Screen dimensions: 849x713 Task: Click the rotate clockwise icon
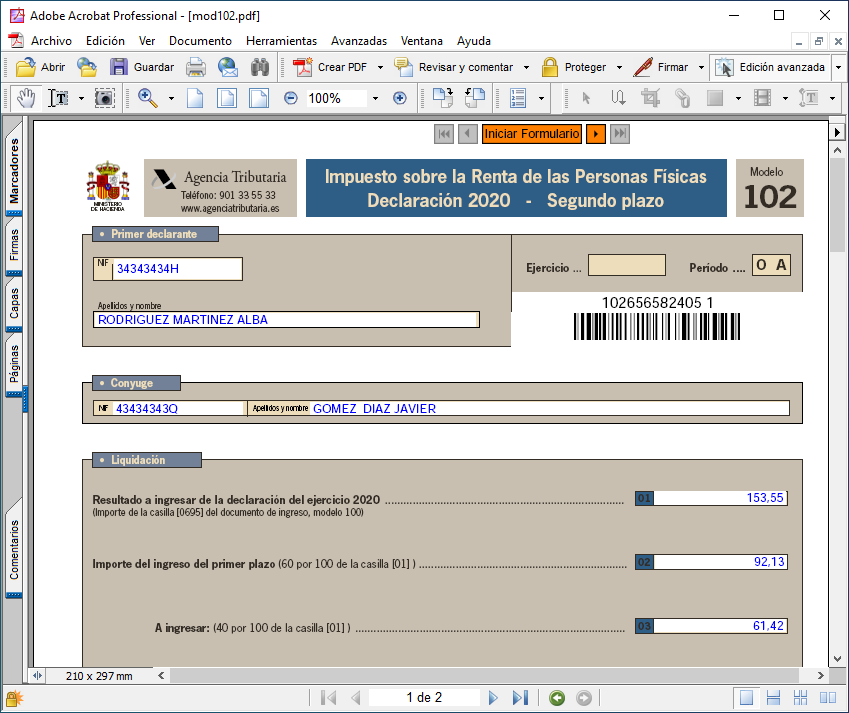click(x=443, y=98)
